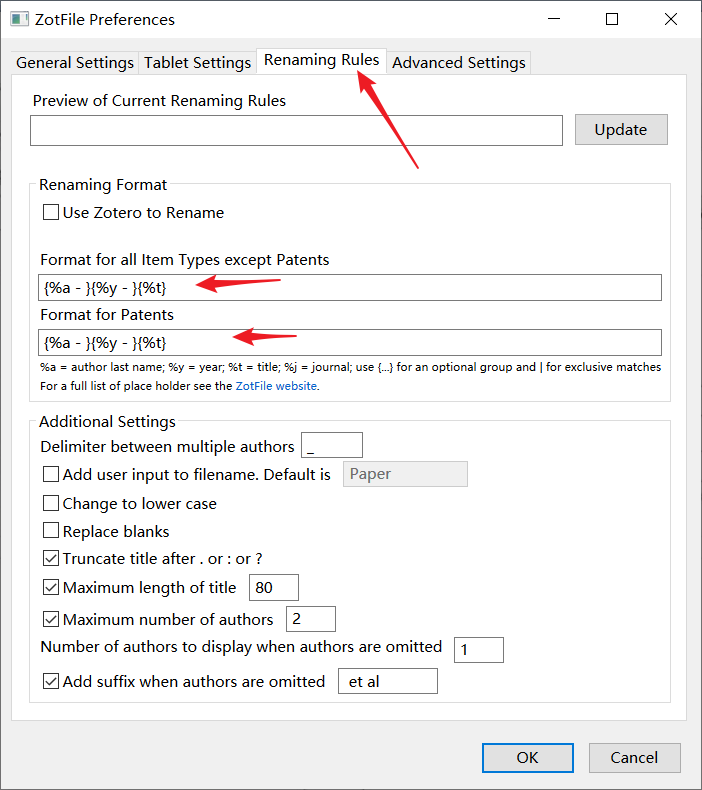The width and height of the screenshot is (702, 790).
Task: Click the Additional Settings group label
Action: click(107, 422)
